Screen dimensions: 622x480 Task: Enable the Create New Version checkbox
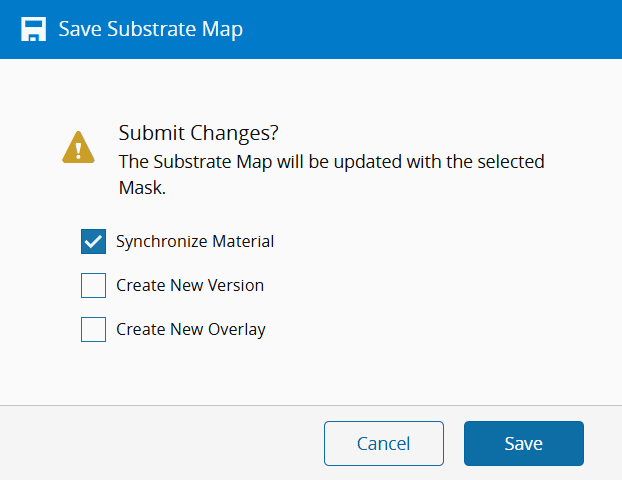click(x=94, y=285)
